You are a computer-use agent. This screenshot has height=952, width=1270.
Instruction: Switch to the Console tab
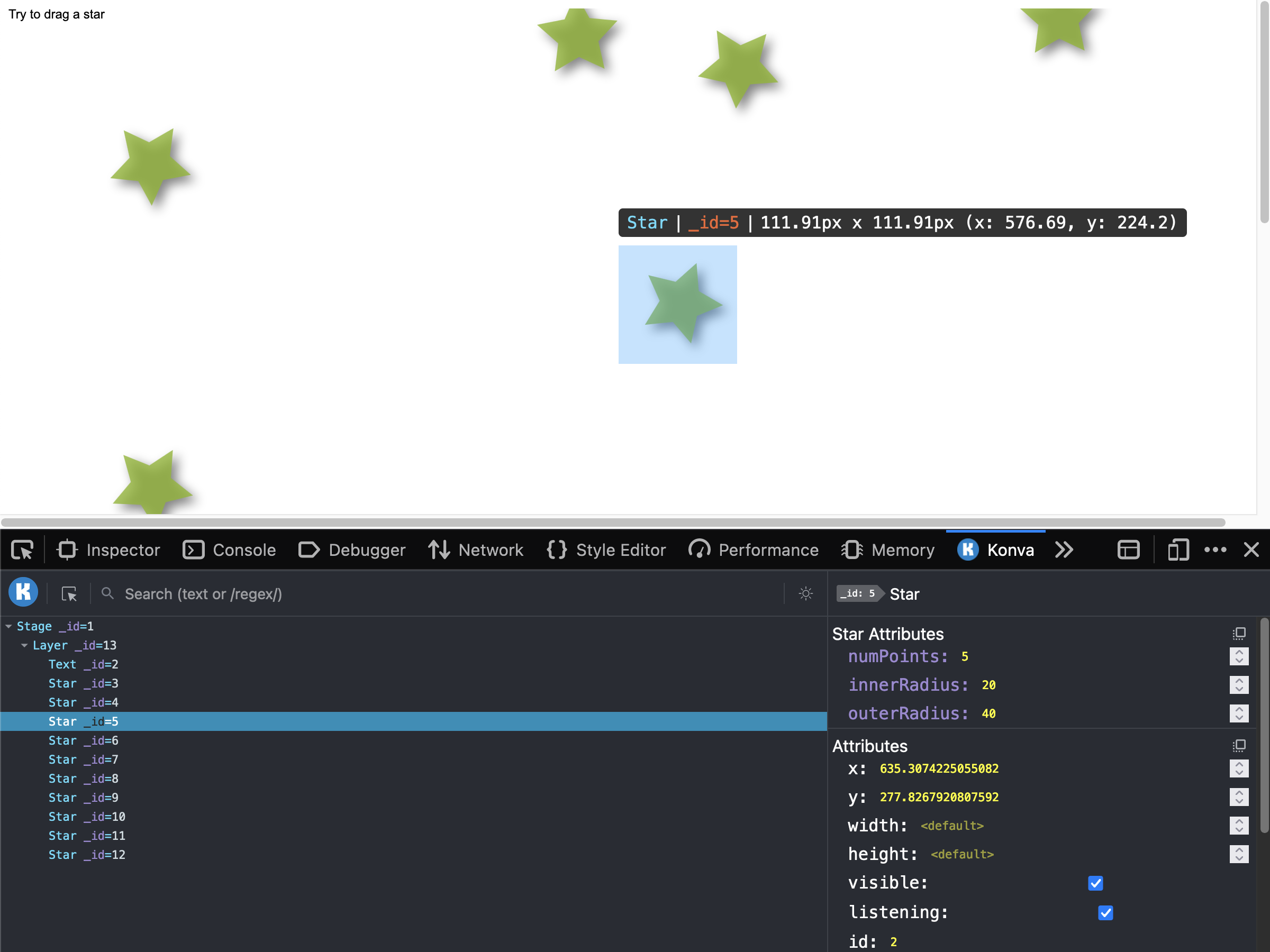point(229,550)
